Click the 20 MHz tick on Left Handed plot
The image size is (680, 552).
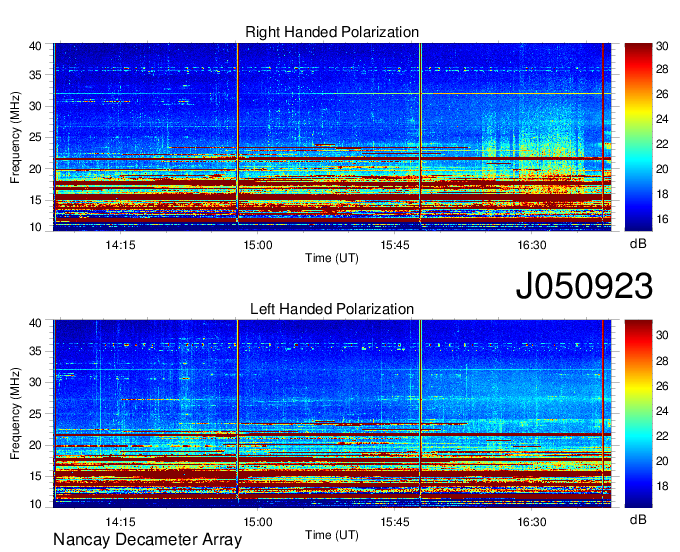pos(35,445)
